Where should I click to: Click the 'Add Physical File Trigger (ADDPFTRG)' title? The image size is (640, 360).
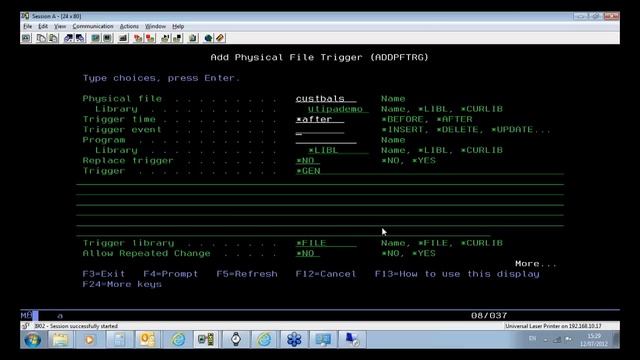320,58
